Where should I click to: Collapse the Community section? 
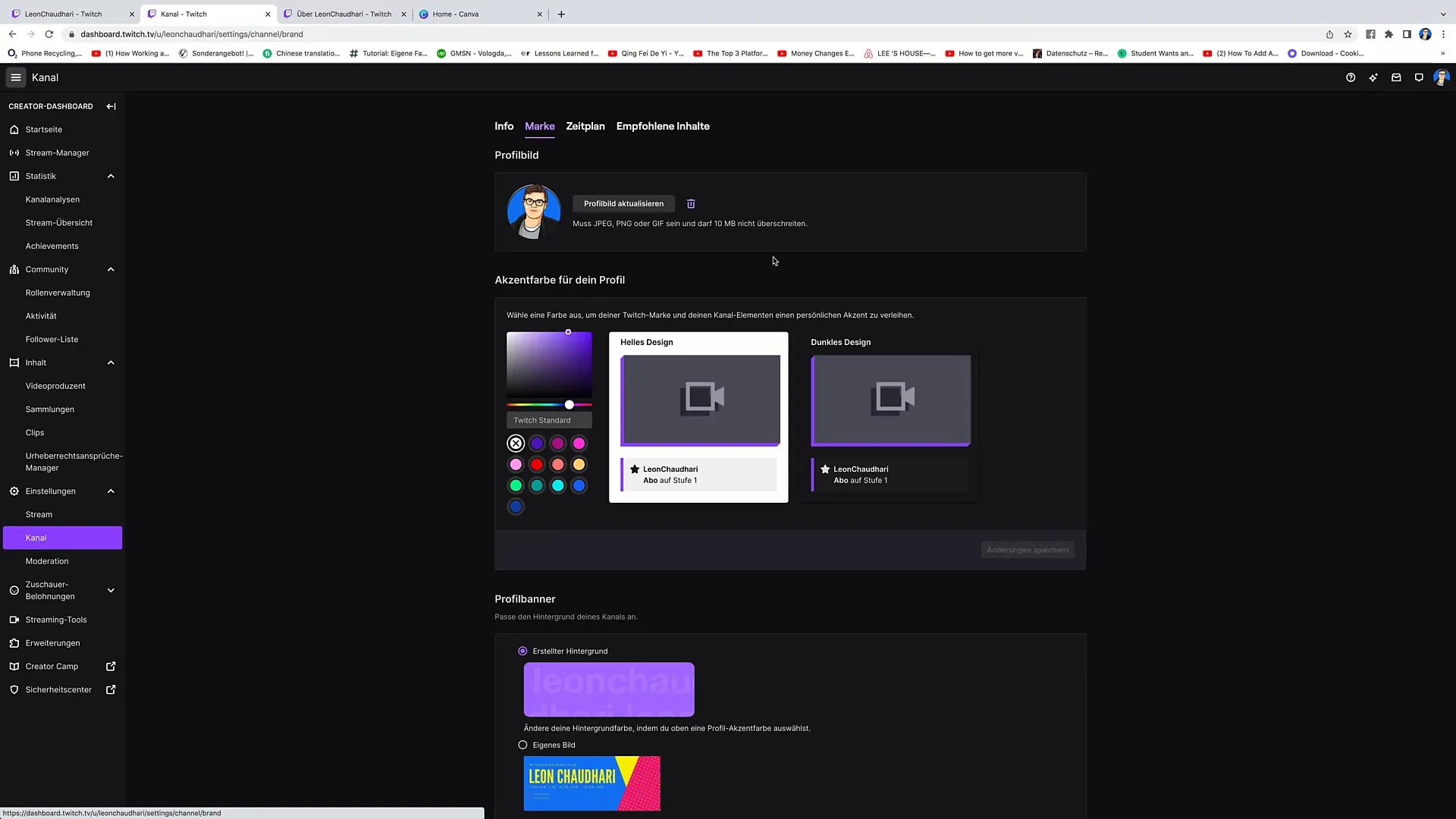[x=111, y=269]
